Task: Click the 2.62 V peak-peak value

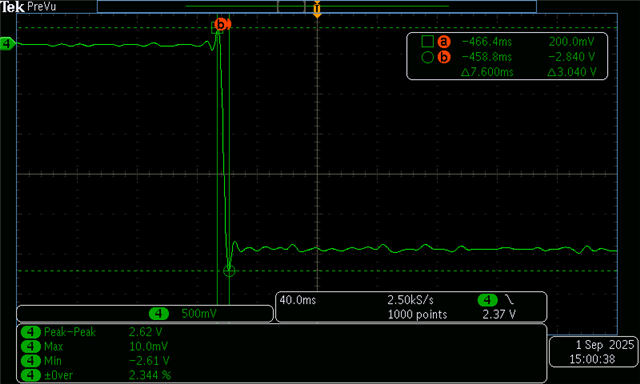Action: tap(145, 332)
